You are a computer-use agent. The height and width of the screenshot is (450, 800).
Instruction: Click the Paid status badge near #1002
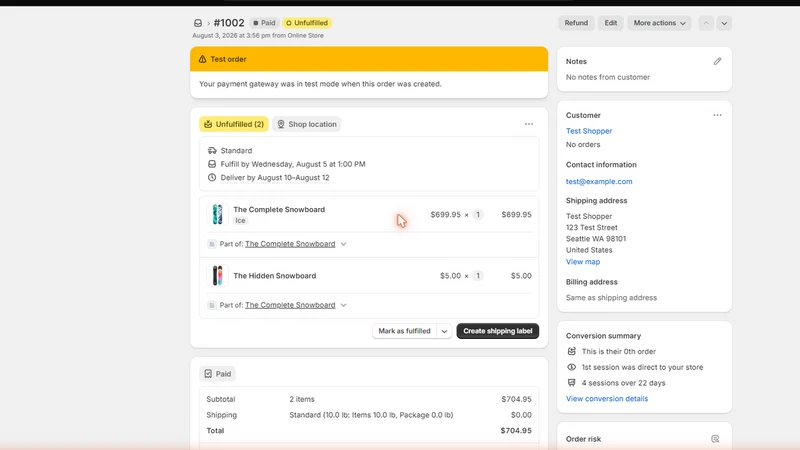pyautogui.click(x=264, y=23)
